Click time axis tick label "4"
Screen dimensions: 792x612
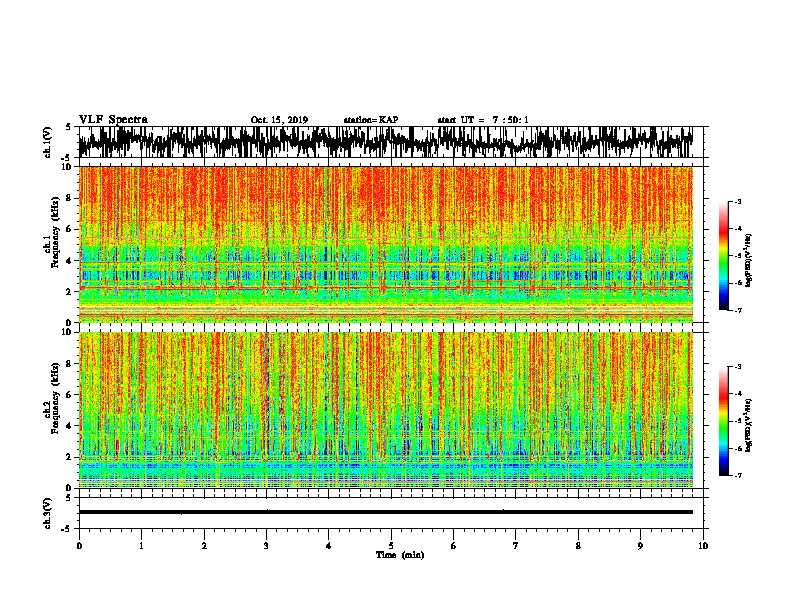coord(329,546)
